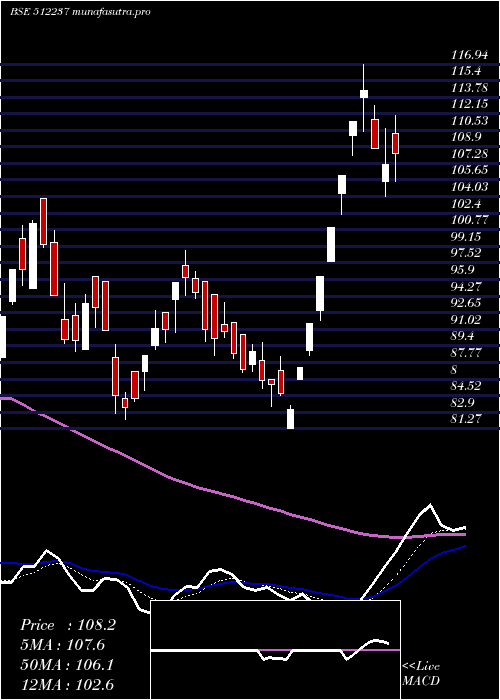Click the 94.27 price label
500x700 pixels.
click(x=466, y=286)
